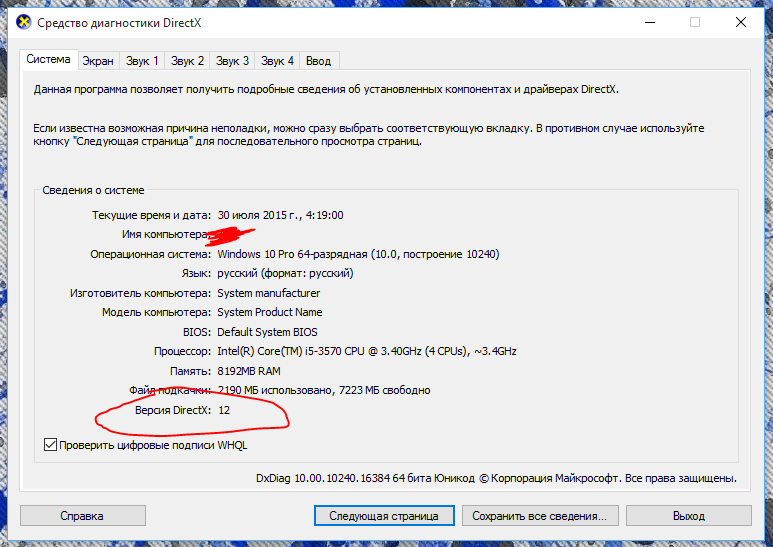The width and height of the screenshot is (773, 547).
Task: Click the DirectX version value 12
Action: [x=224, y=410]
